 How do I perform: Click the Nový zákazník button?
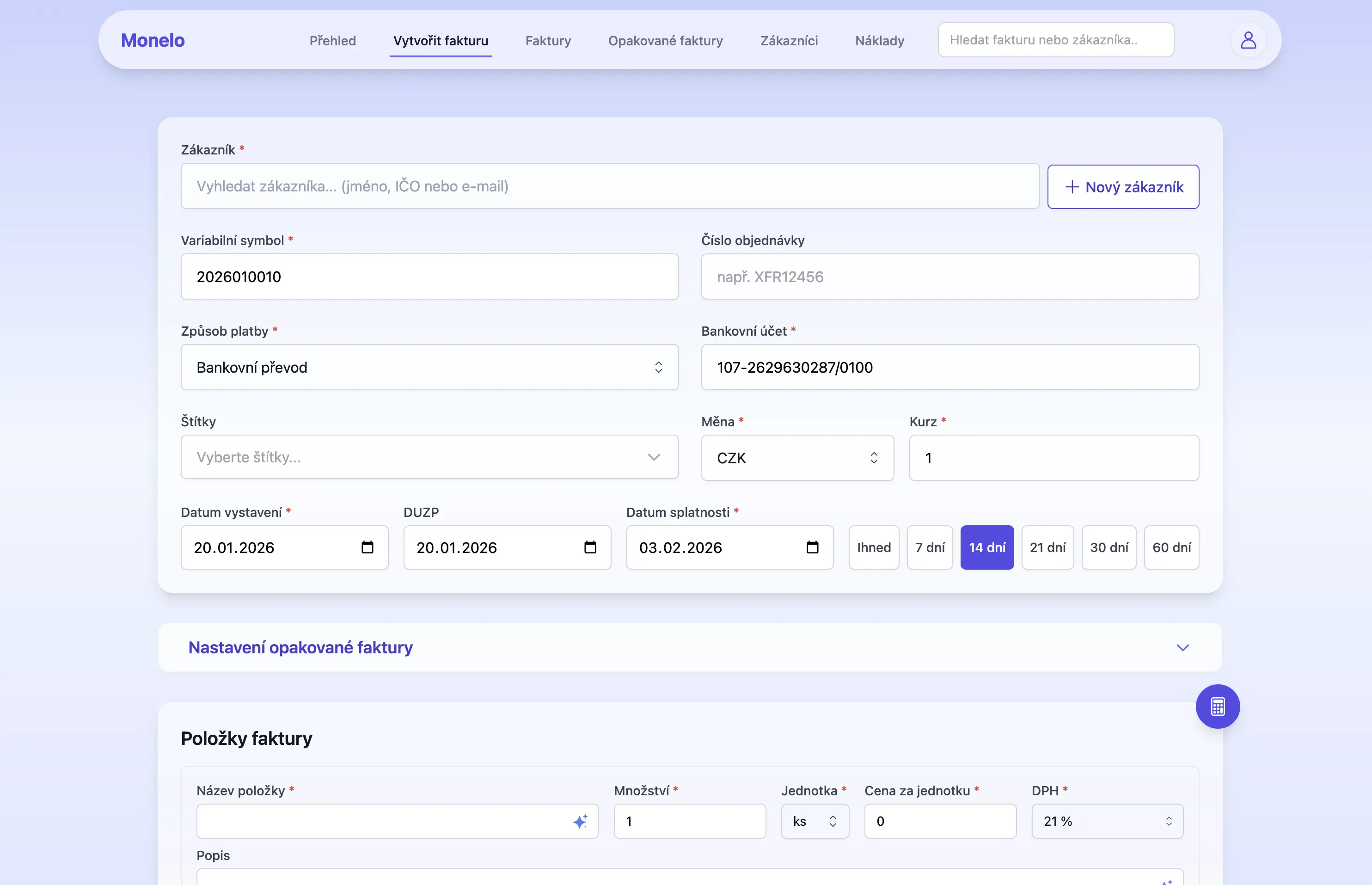click(1123, 187)
